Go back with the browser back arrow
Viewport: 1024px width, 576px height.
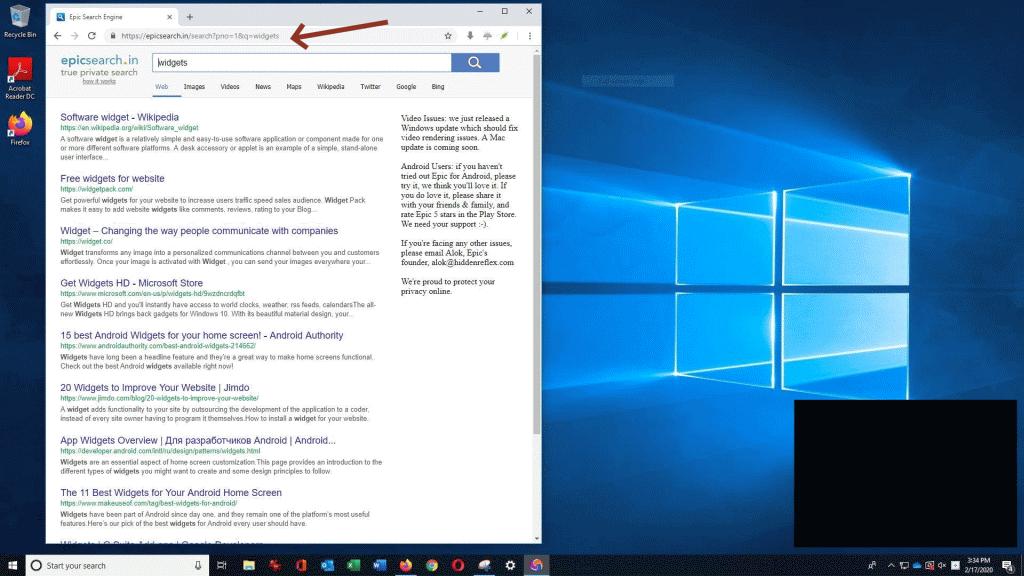tap(57, 36)
